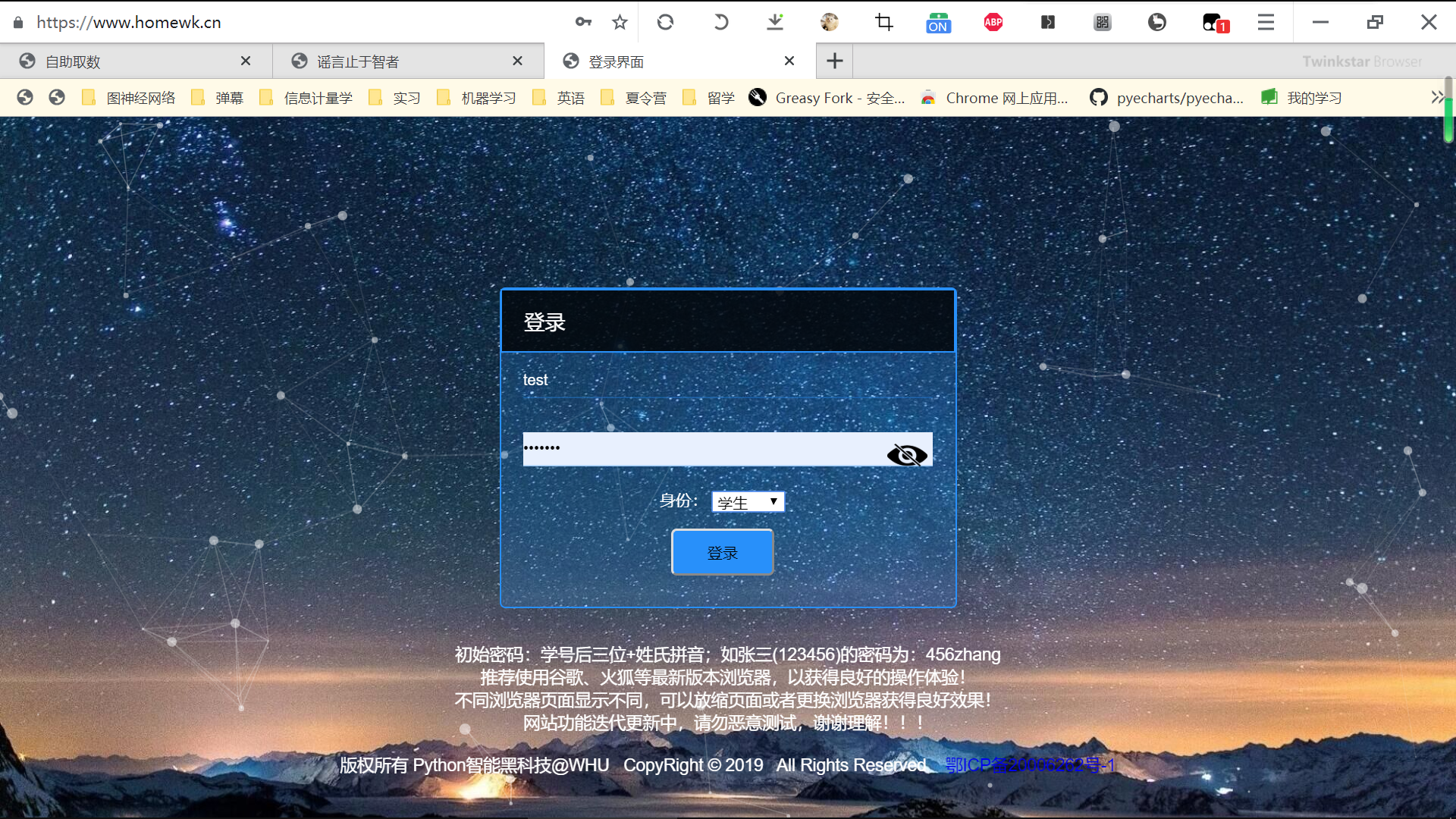1456x819 pixels.
Task: Click the round black-and-white extension icon
Action: [x=1156, y=22]
